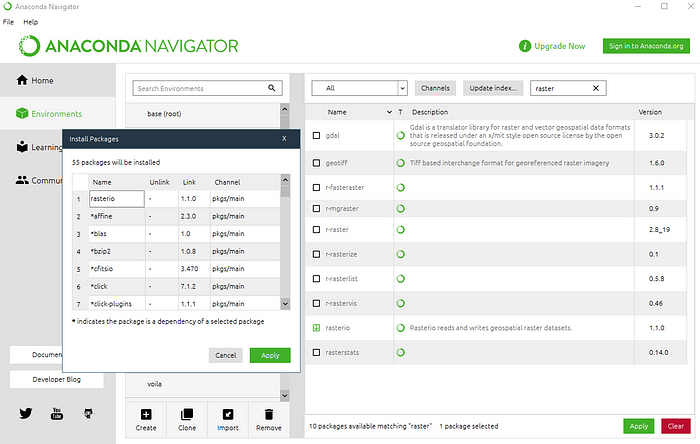
Task: Select the voila environment
Action: [203, 384]
